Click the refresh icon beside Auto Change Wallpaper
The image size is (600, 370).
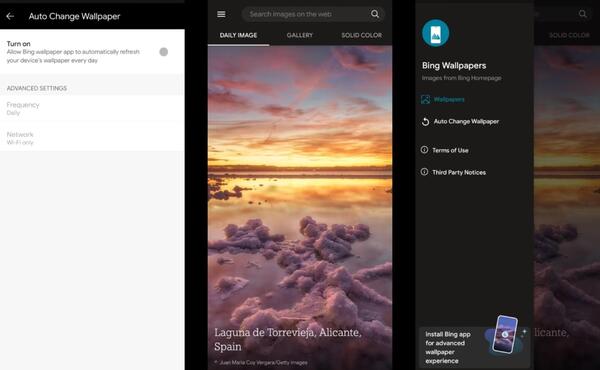click(425, 122)
